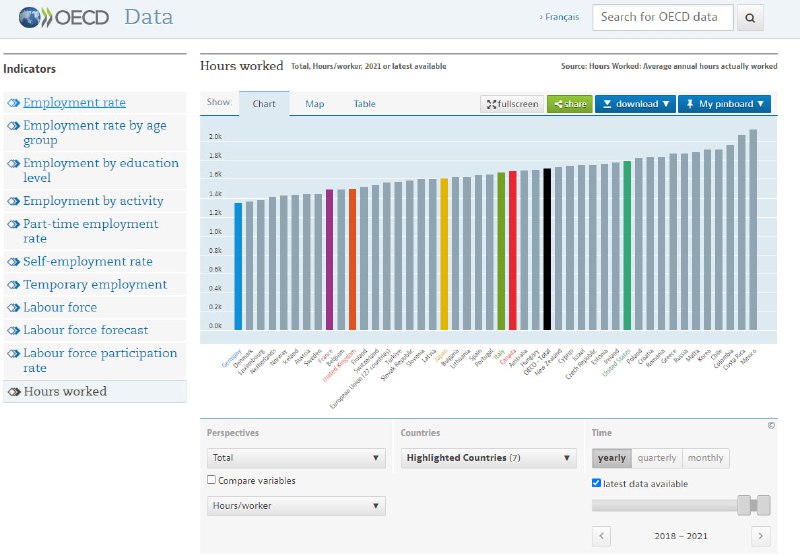Click the eye icon beside Hours worked

(x=13, y=392)
